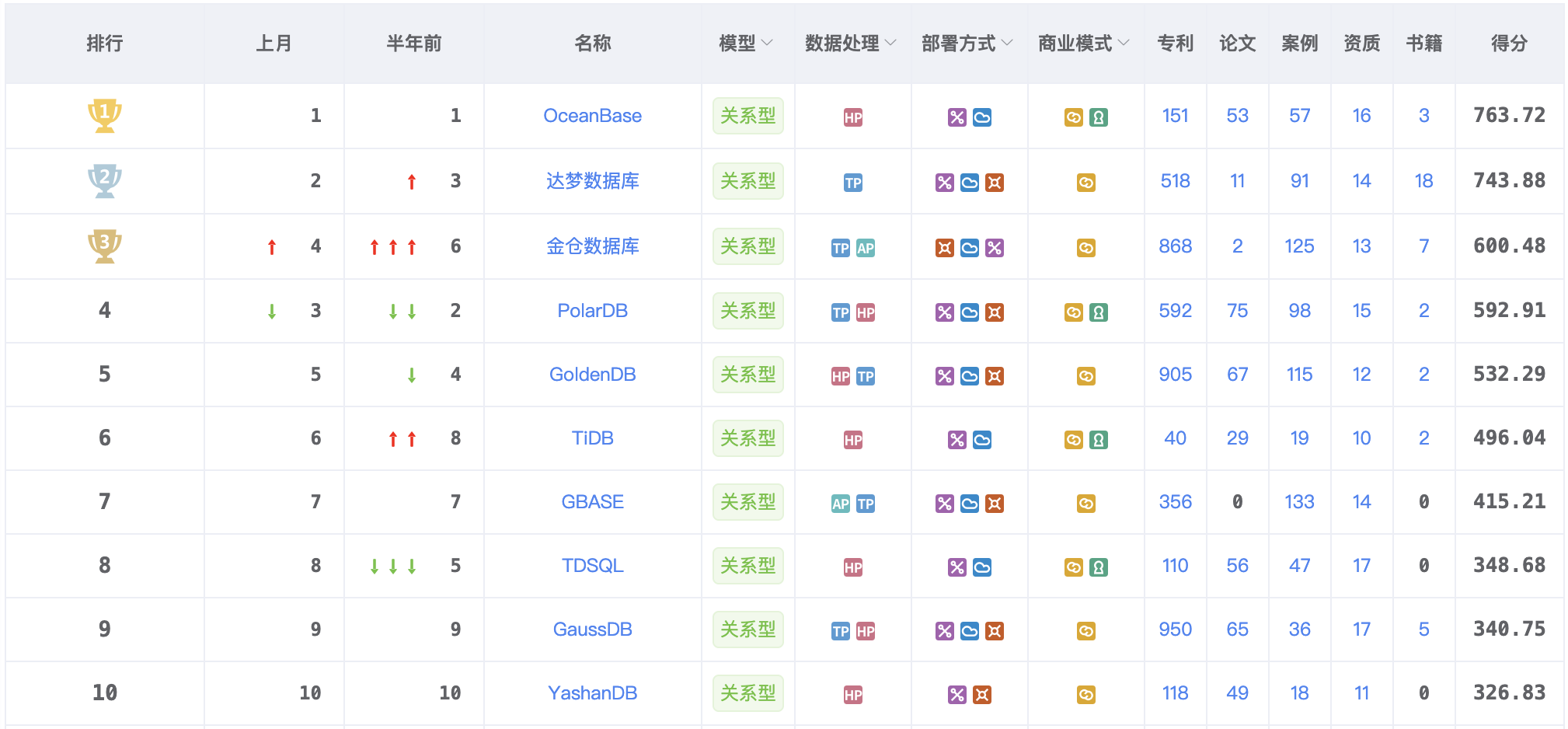1568x729 pixels.
Task: Click the TP badge in 达梦数据库 row
Action: [x=853, y=183]
